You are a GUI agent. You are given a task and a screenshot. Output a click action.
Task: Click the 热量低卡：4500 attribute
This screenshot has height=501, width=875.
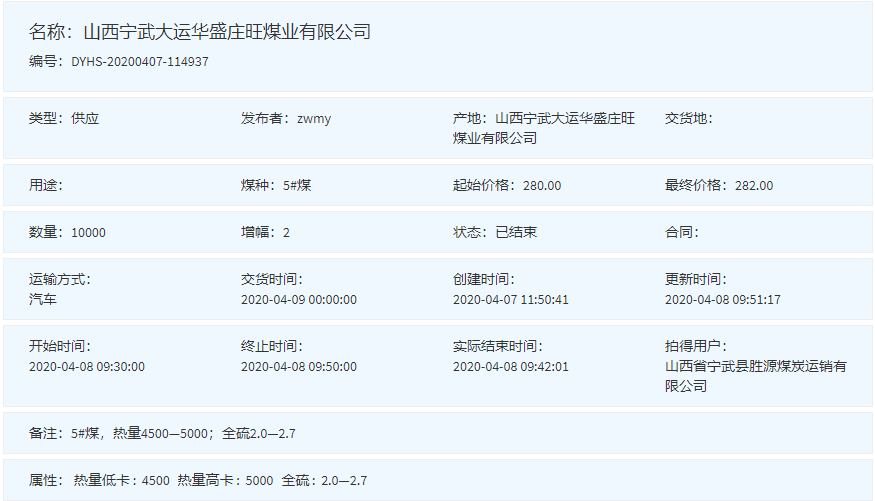pyautogui.click(x=122, y=480)
